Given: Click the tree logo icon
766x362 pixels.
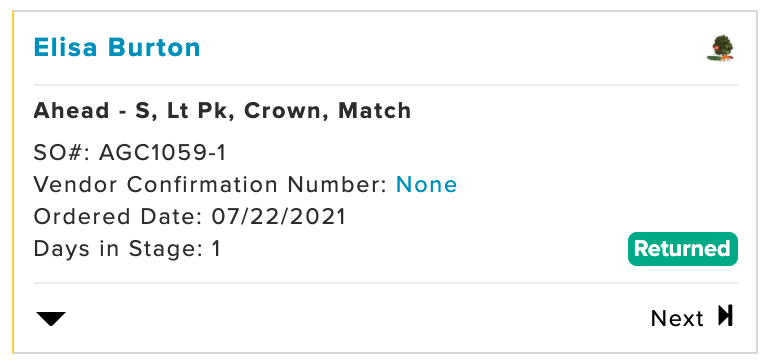Looking at the screenshot, I should [721, 48].
